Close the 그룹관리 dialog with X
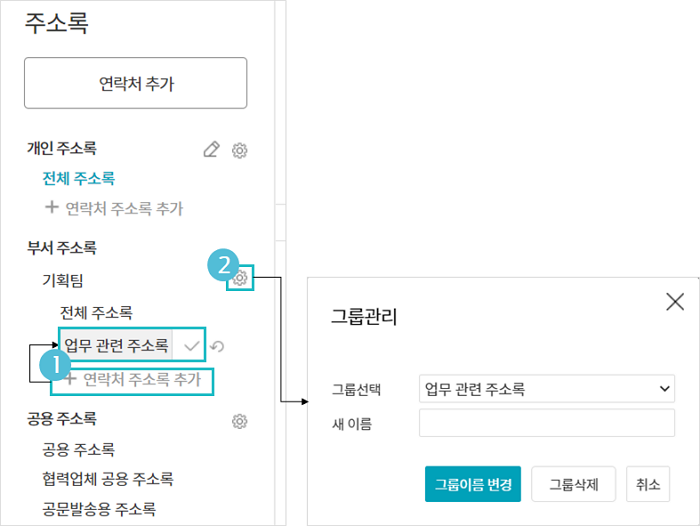 [675, 301]
